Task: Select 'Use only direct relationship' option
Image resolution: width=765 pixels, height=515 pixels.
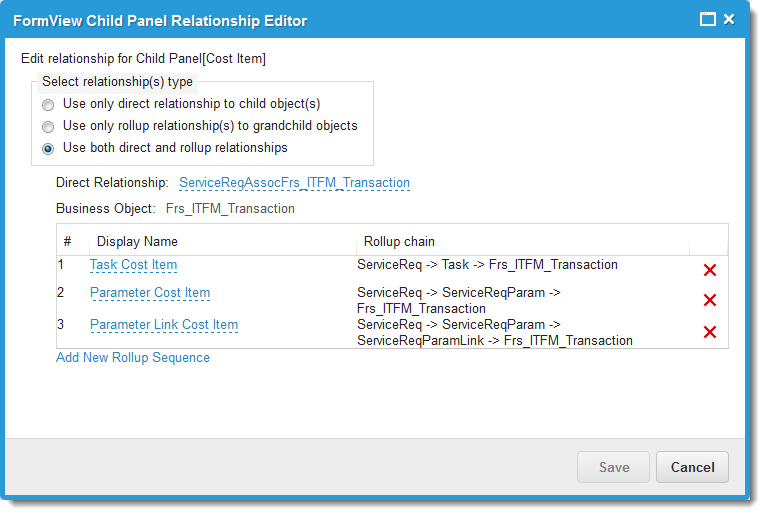Action: (x=48, y=104)
